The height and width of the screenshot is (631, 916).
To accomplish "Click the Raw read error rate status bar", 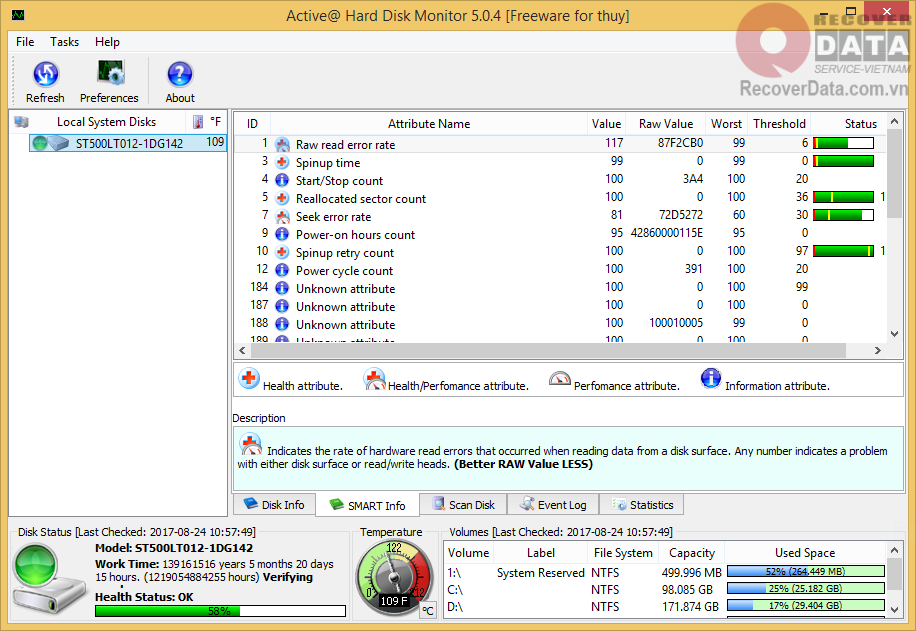I will click(x=844, y=143).
